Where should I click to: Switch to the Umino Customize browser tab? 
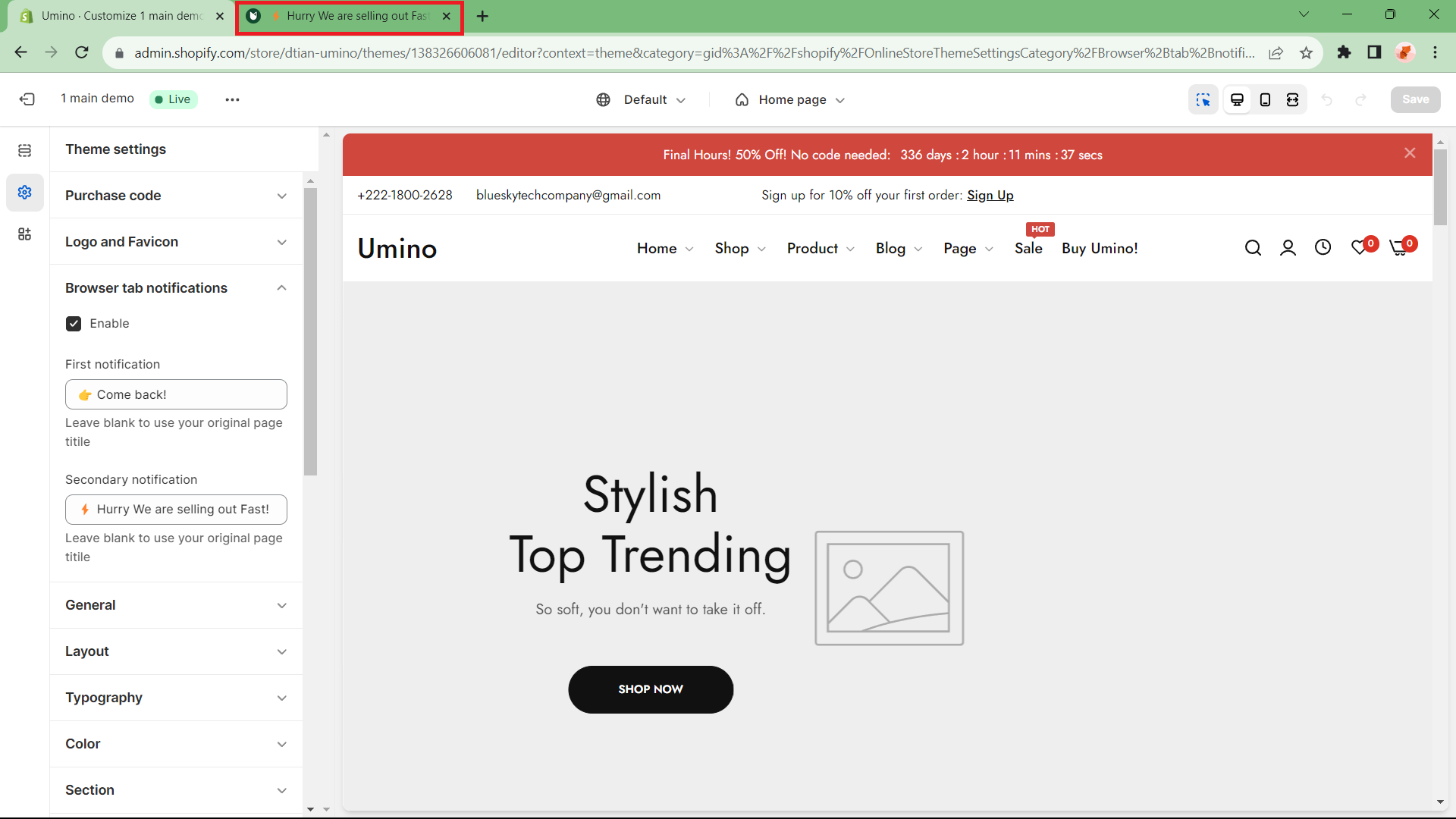pos(121,16)
